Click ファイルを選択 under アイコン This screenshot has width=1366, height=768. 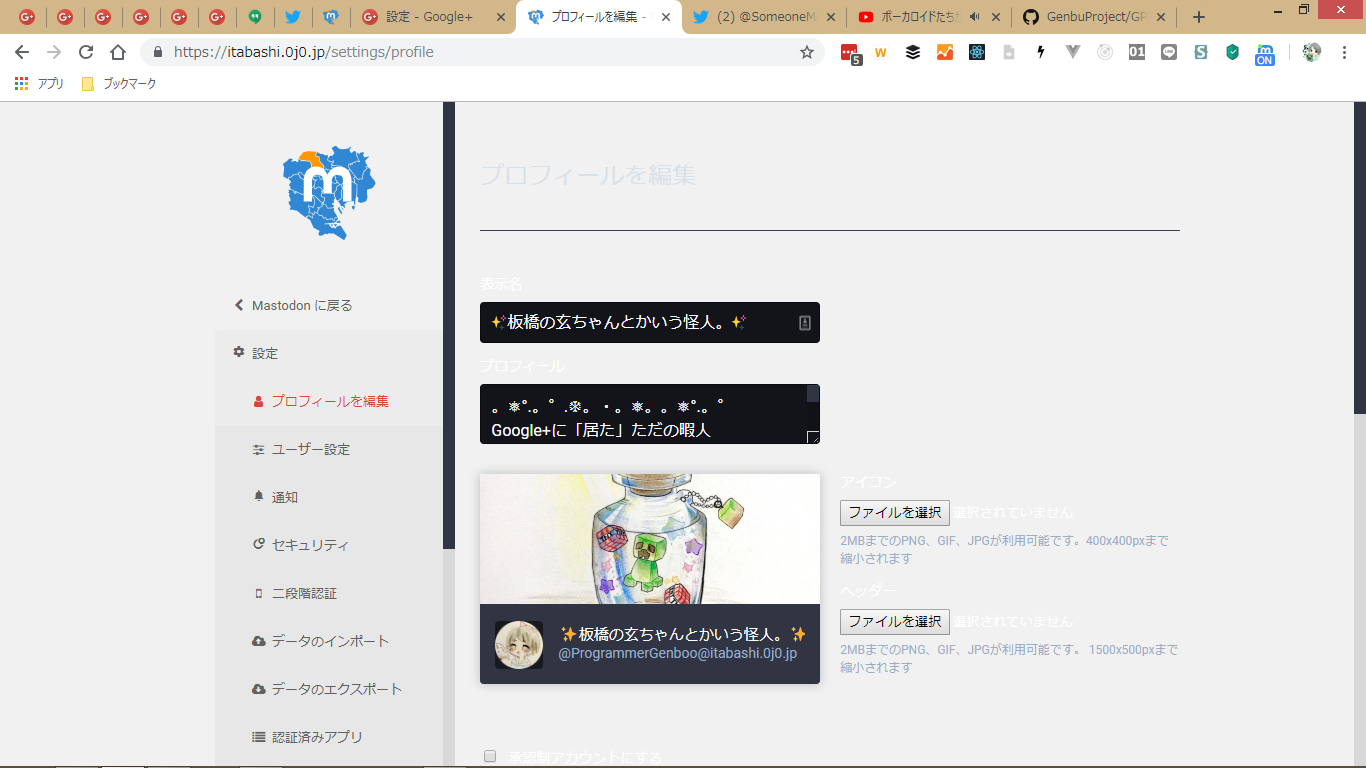coord(895,512)
